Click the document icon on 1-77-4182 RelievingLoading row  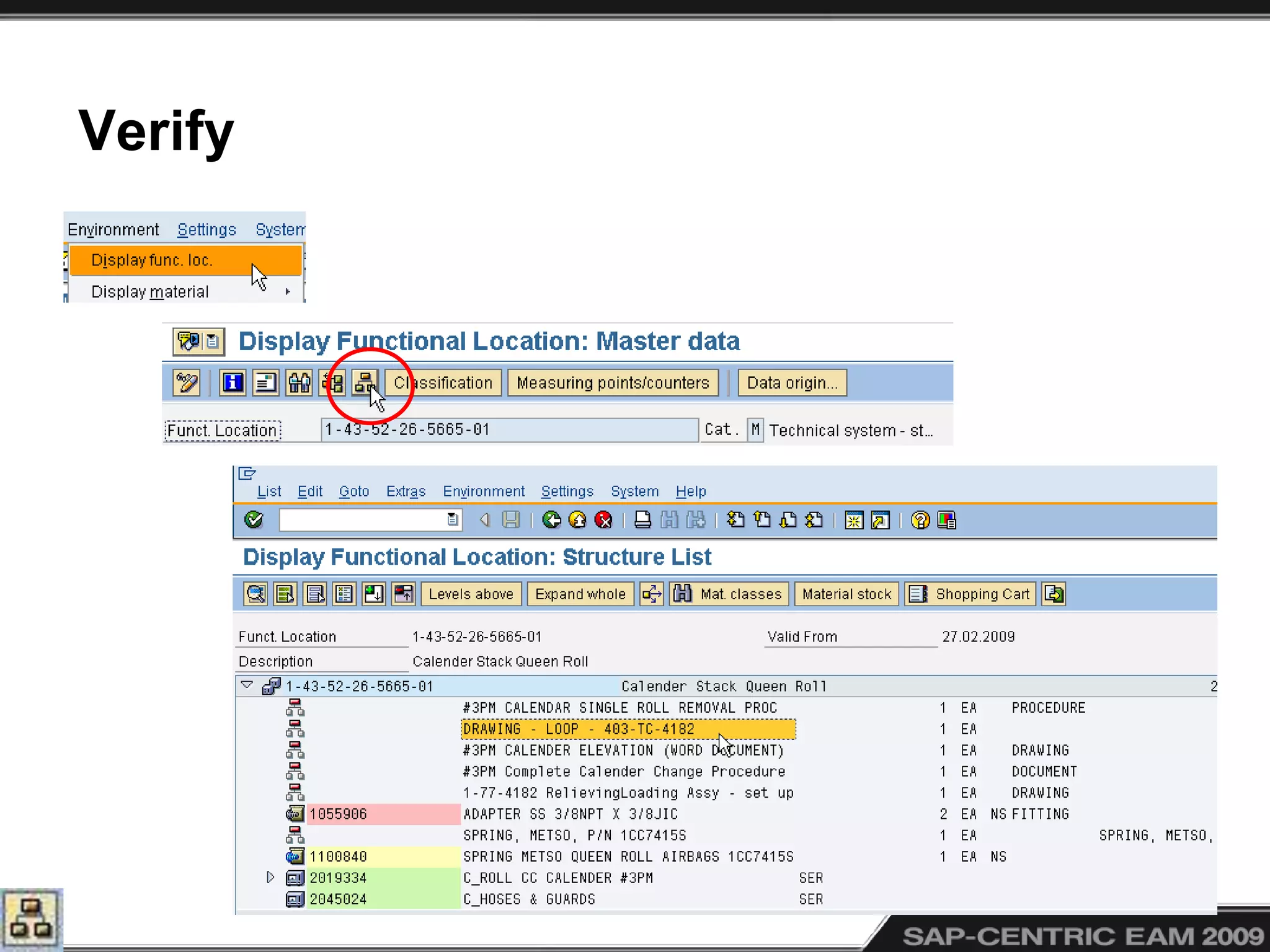click(295, 793)
